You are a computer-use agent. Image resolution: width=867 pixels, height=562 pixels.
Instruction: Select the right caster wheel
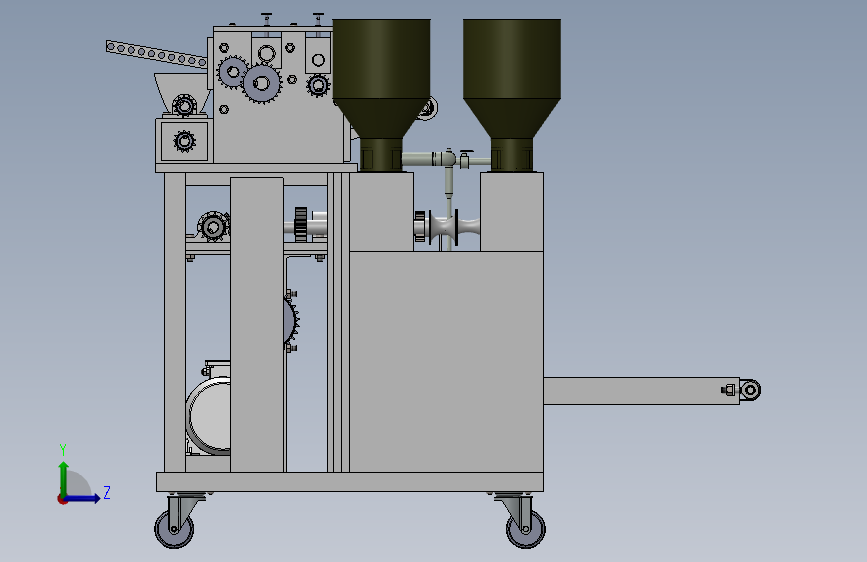pyautogui.click(x=526, y=529)
